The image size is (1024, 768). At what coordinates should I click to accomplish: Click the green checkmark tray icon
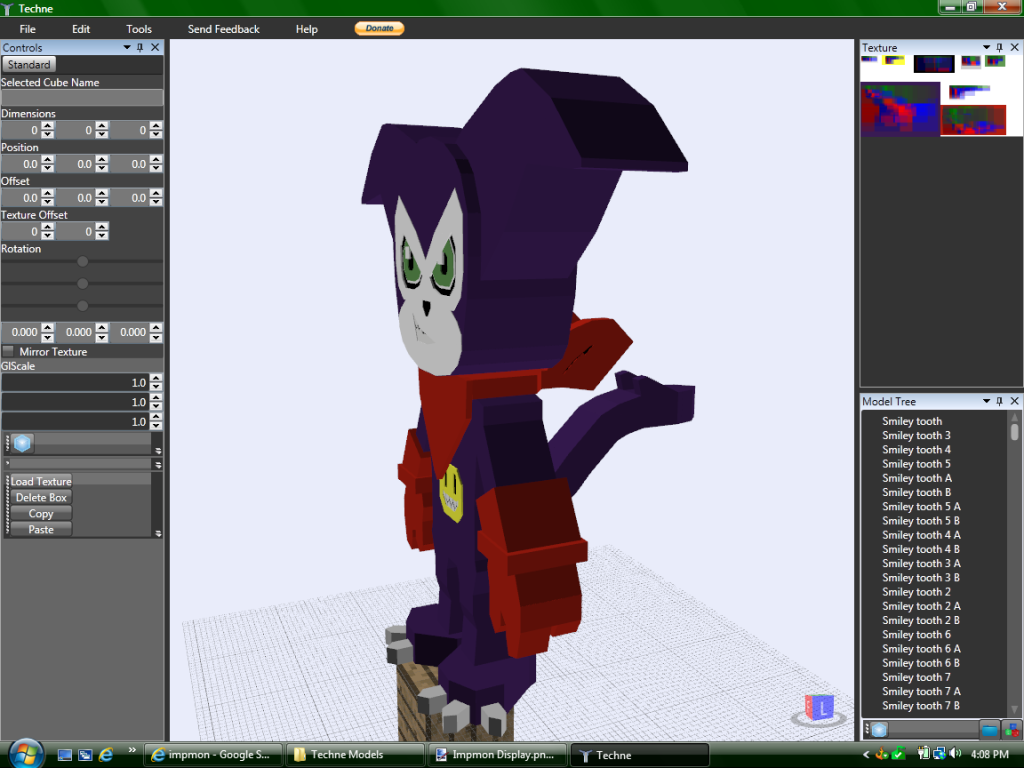pyautogui.click(x=899, y=754)
